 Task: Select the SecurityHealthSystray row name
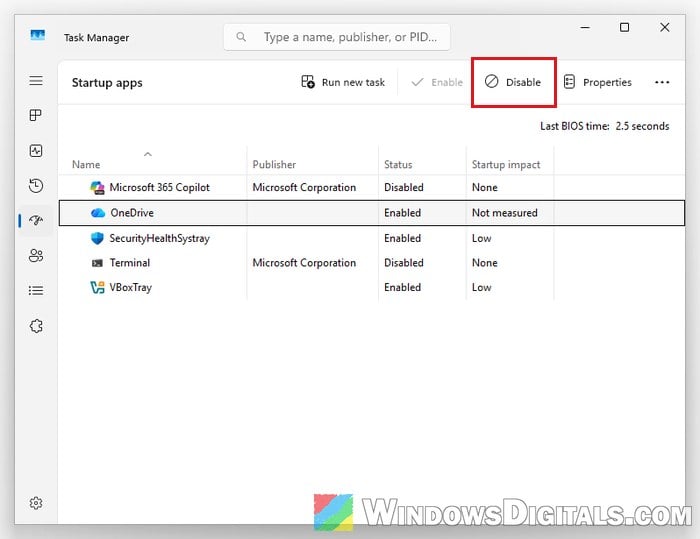pyautogui.click(x=159, y=238)
